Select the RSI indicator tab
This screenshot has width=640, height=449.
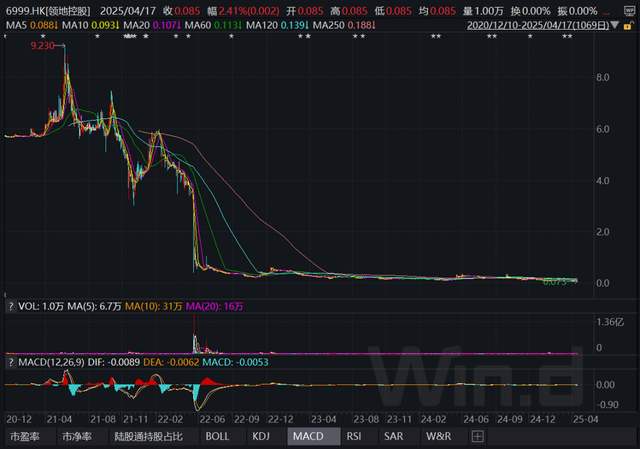pyautogui.click(x=354, y=436)
